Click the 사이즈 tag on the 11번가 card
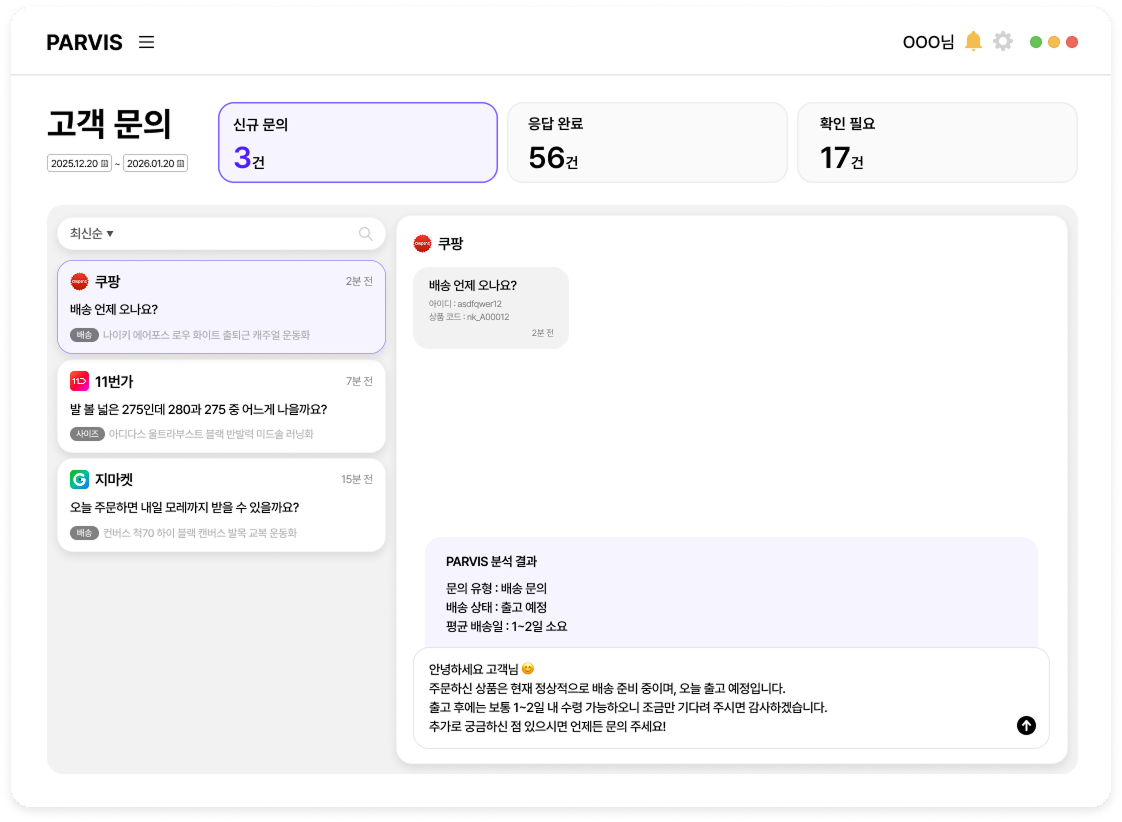This screenshot has height=822, width=1122. [x=87, y=434]
